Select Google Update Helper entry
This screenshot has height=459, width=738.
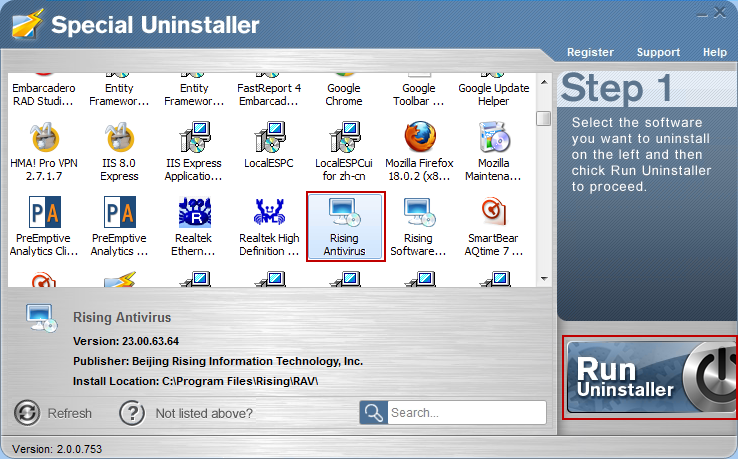click(494, 94)
